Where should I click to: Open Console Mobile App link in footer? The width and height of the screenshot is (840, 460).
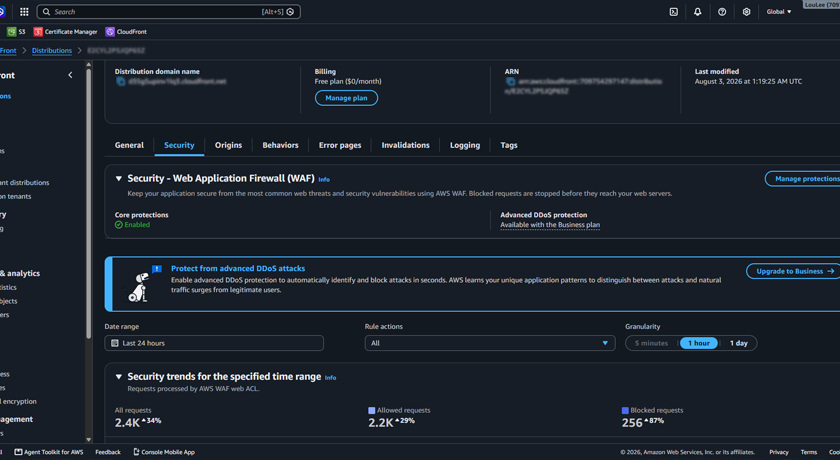[164, 452]
